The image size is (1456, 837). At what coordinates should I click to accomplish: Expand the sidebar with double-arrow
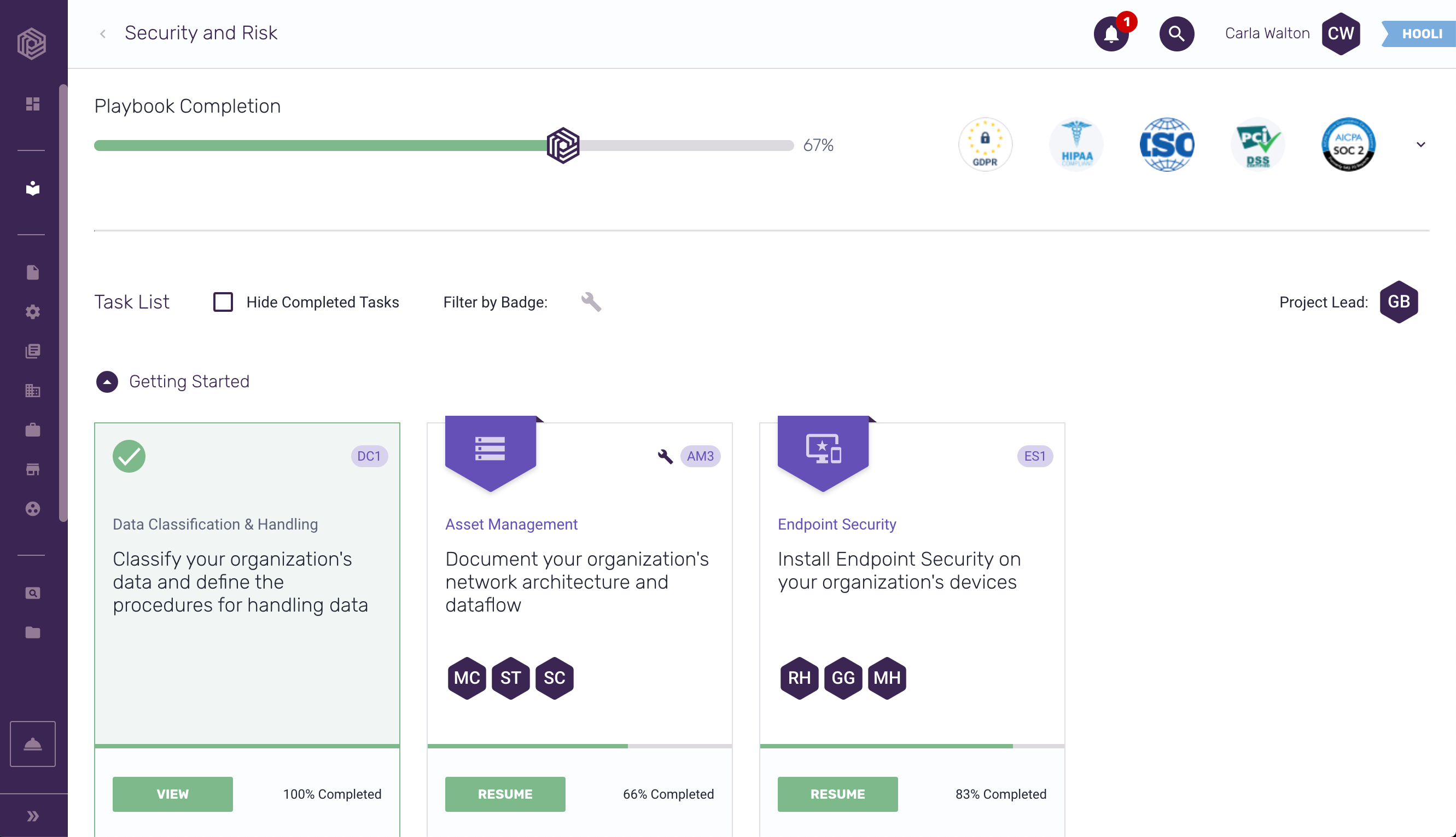point(33,816)
